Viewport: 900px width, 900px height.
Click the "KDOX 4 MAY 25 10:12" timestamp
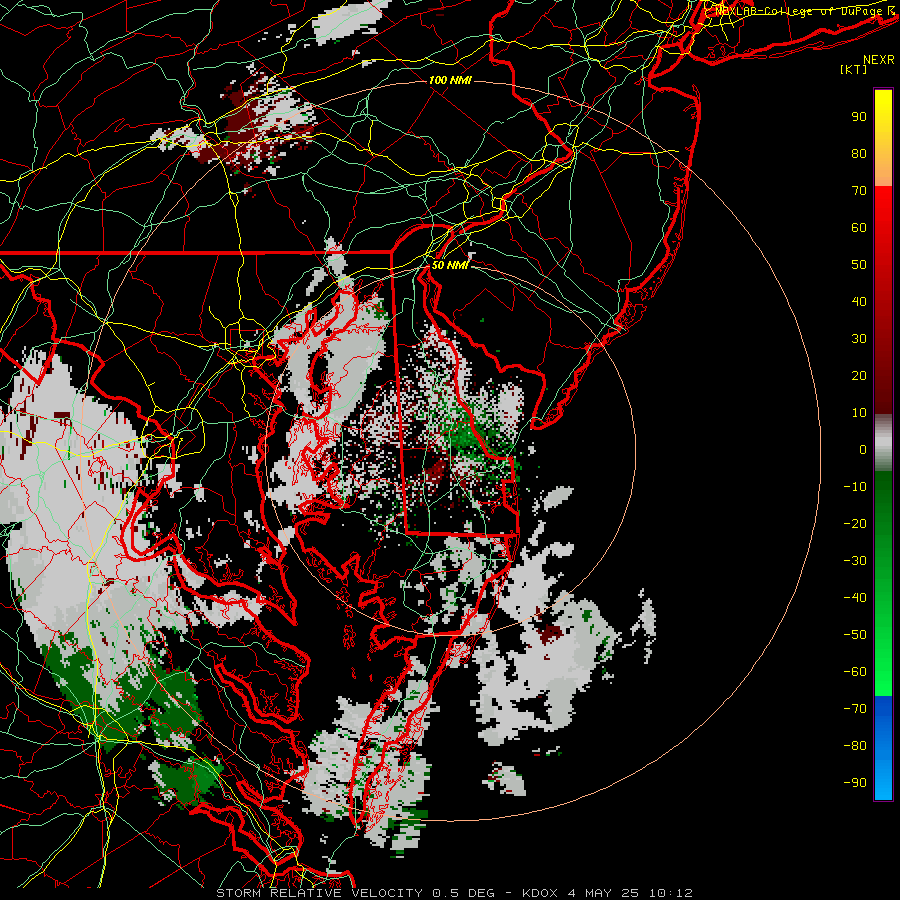[607, 893]
